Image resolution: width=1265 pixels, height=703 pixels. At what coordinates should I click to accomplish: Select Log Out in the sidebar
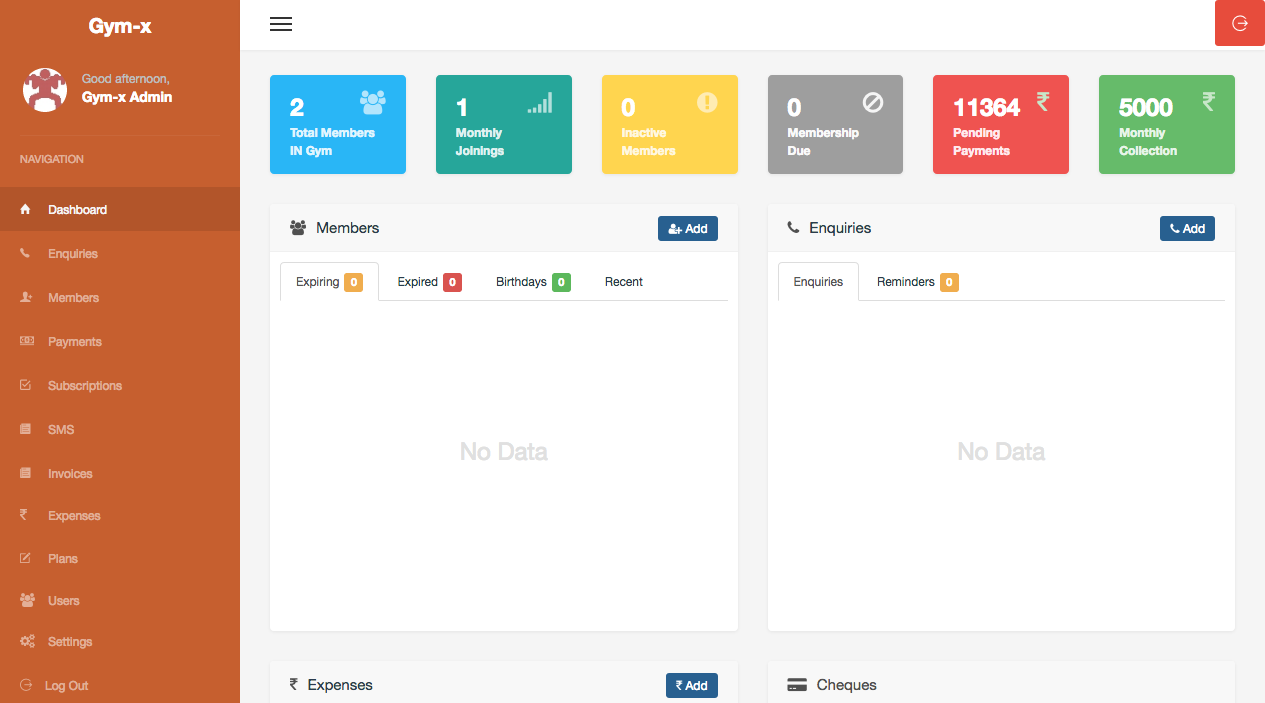[66, 686]
